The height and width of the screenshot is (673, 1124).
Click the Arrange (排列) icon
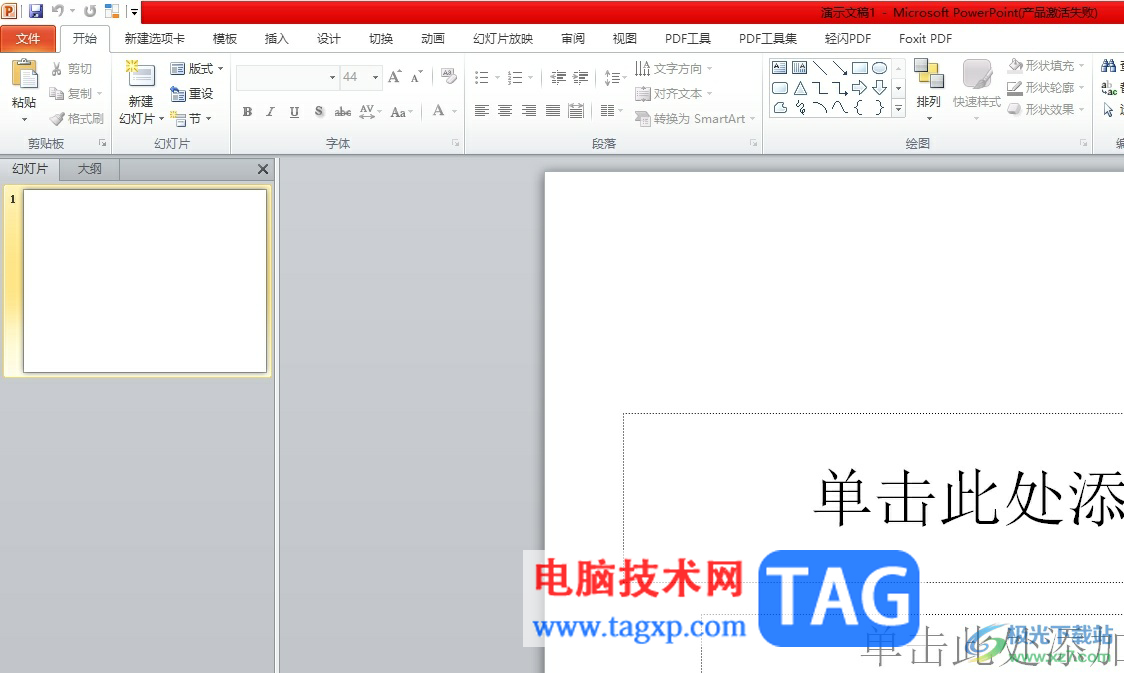[x=929, y=74]
